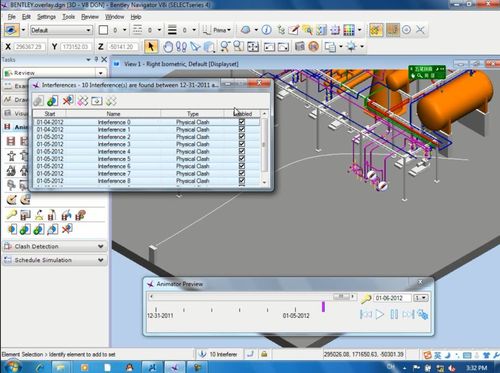Sort interferences by the Type column header
500x373 pixels.
[193, 114]
